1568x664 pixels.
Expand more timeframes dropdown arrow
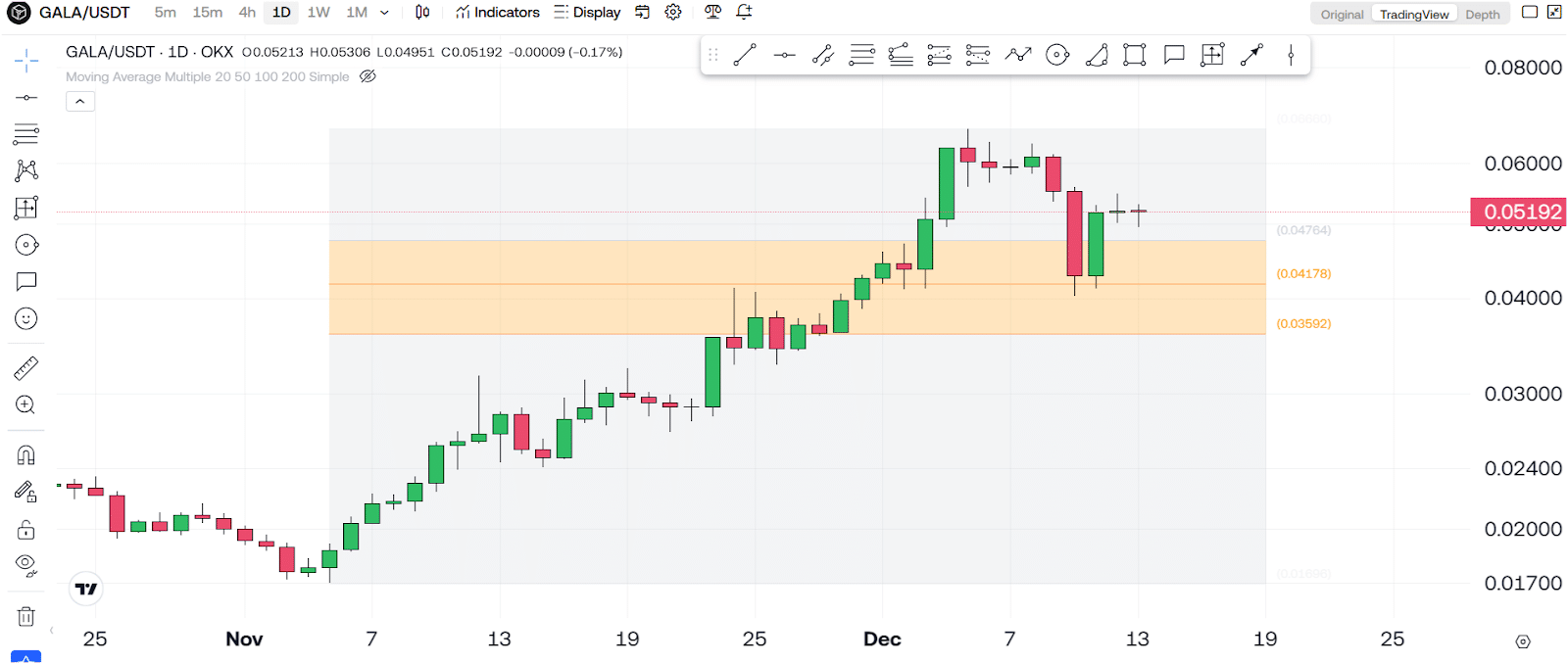pyautogui.click(x=384, y=13)
